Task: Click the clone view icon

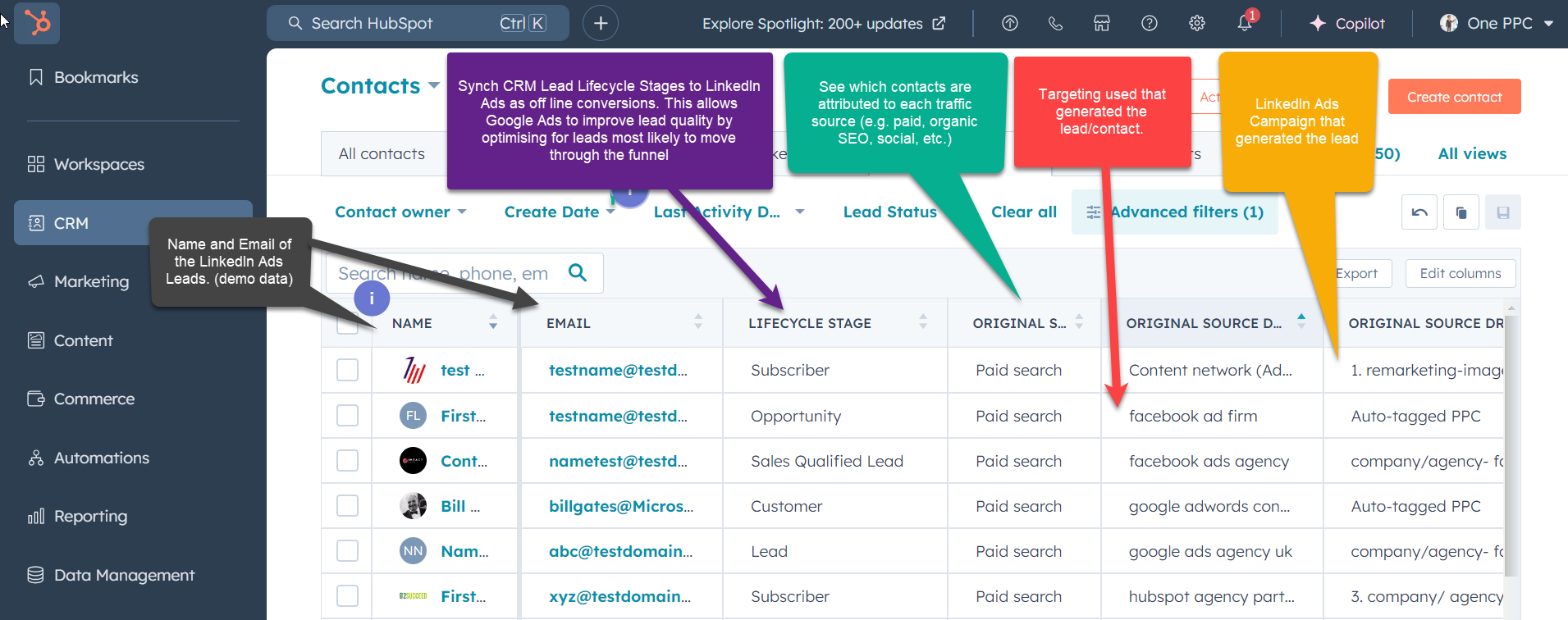Action: [1461, 212]
